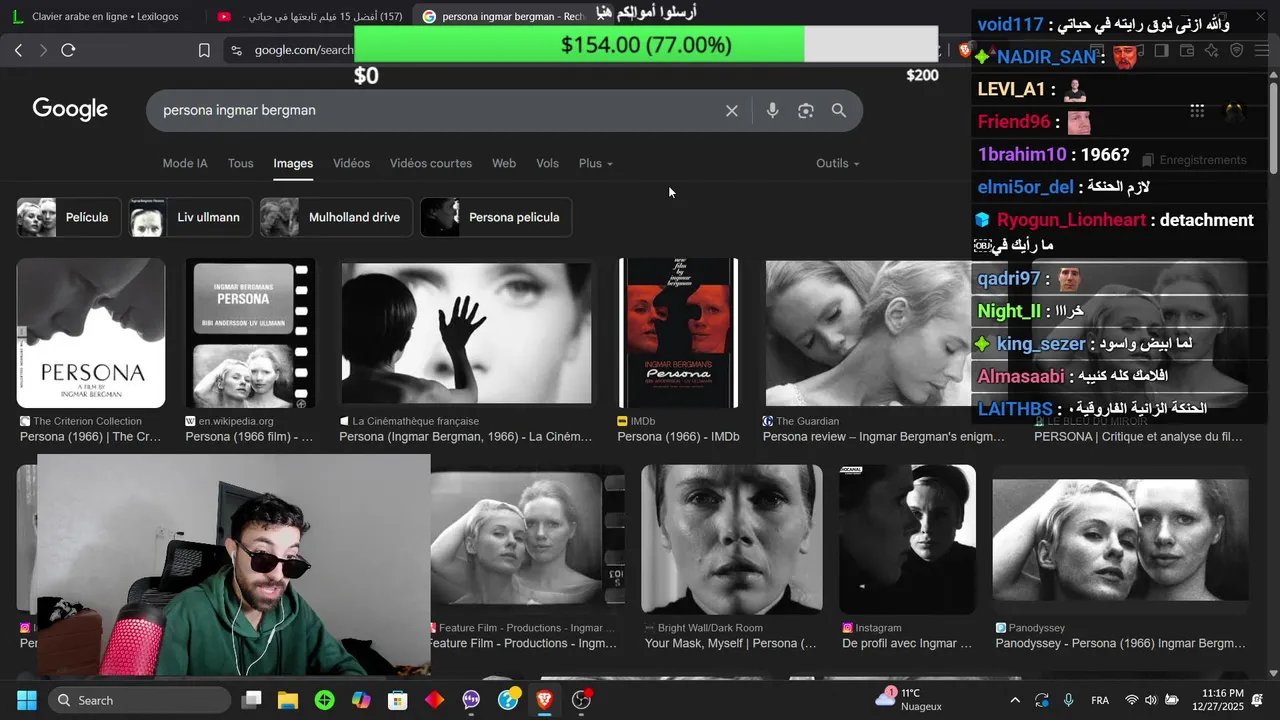Screen dimensions: 1280x720
Task: Open Criterion Collection Persona poster image
Action: pyautogui.click(x=91, y=333)
